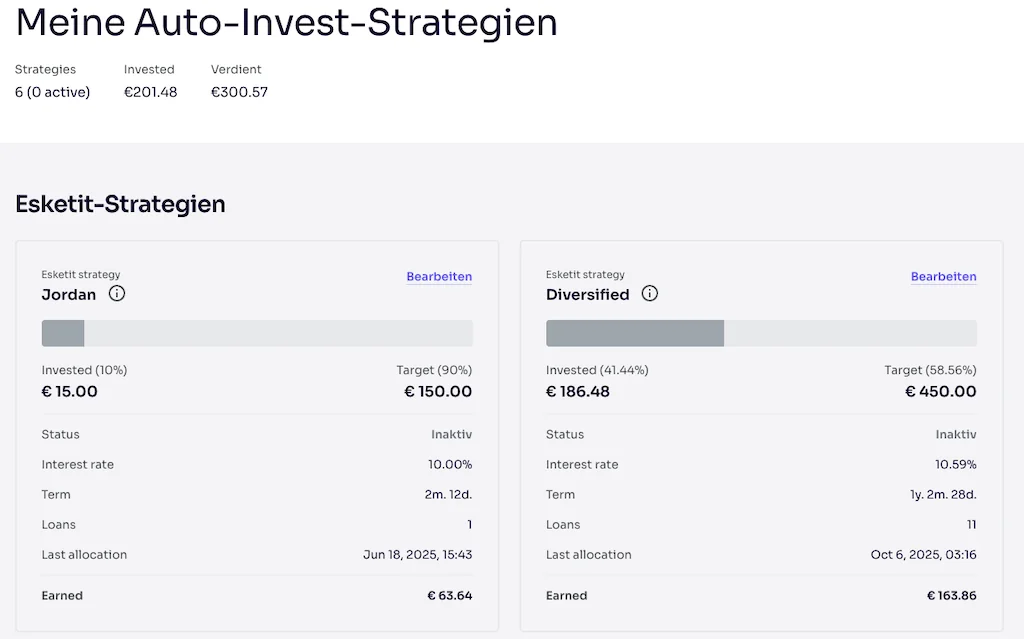Open the info icon next to Diversified

click(x=650, y=294)
